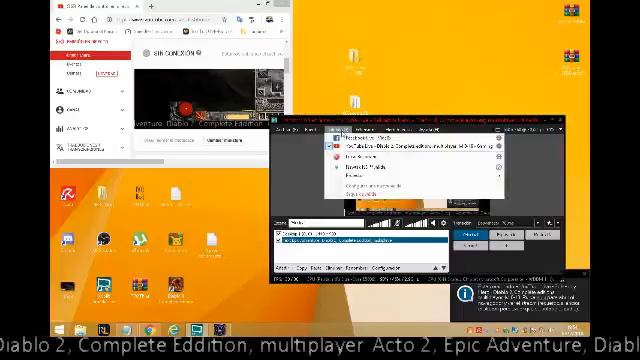The width and height of the screenshot is (640, 360).
Task: Click the YouTube Live icon in the outputs menu
Action: tap(336, 146)
